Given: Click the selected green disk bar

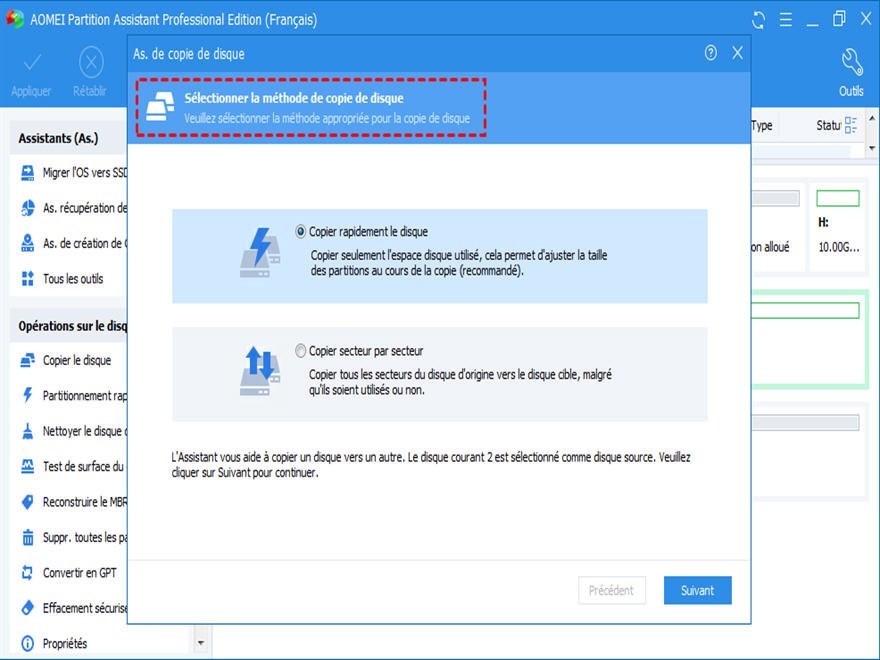Looking at the screenshot, I should tap(805, 310).
